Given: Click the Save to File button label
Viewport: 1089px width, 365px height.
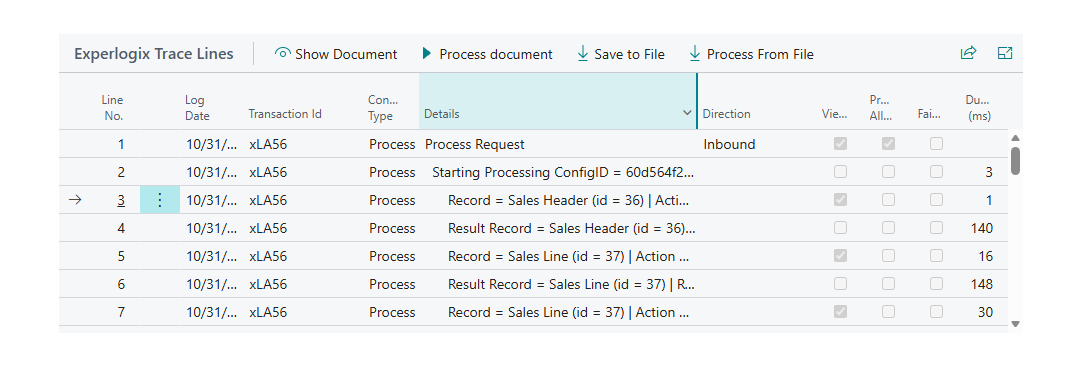Looking at the screenshot, I should [629, 54].
